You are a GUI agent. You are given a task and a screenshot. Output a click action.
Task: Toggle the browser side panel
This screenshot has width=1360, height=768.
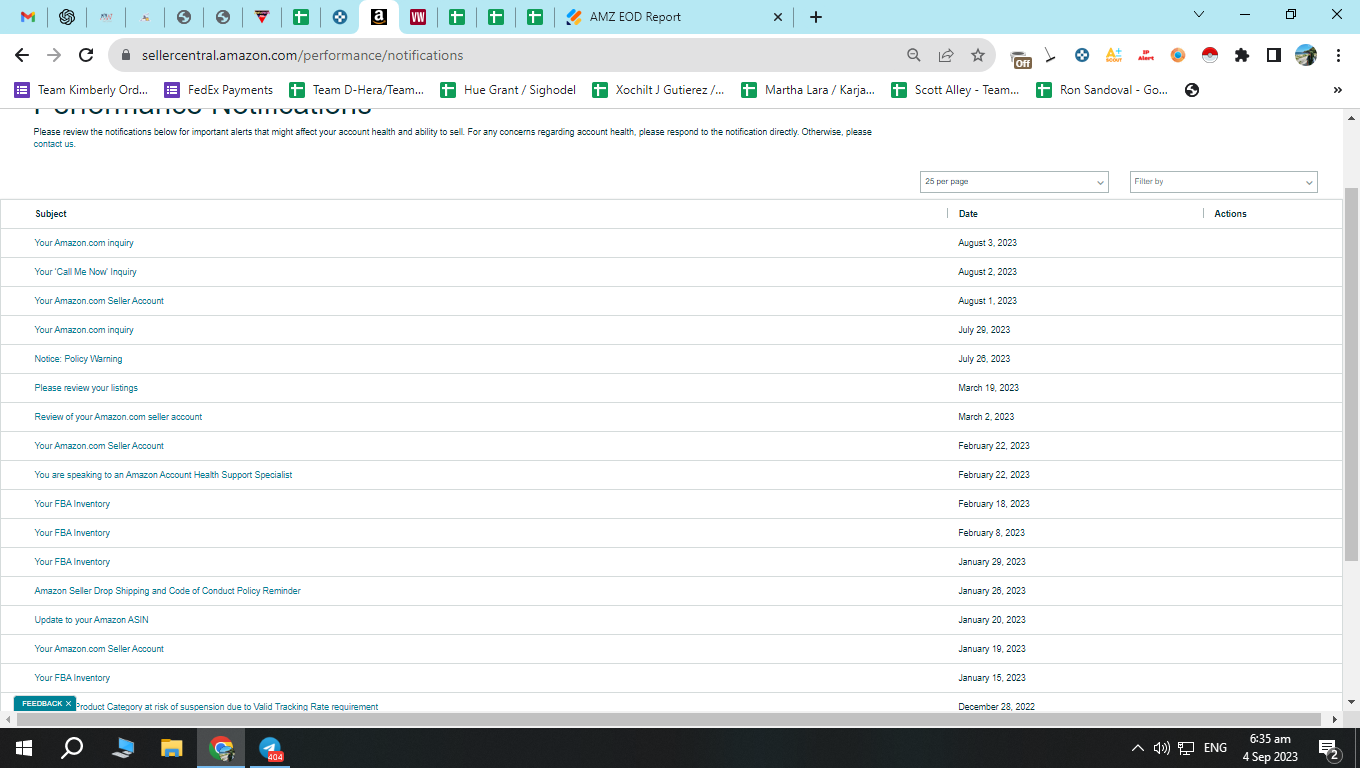1274,56
